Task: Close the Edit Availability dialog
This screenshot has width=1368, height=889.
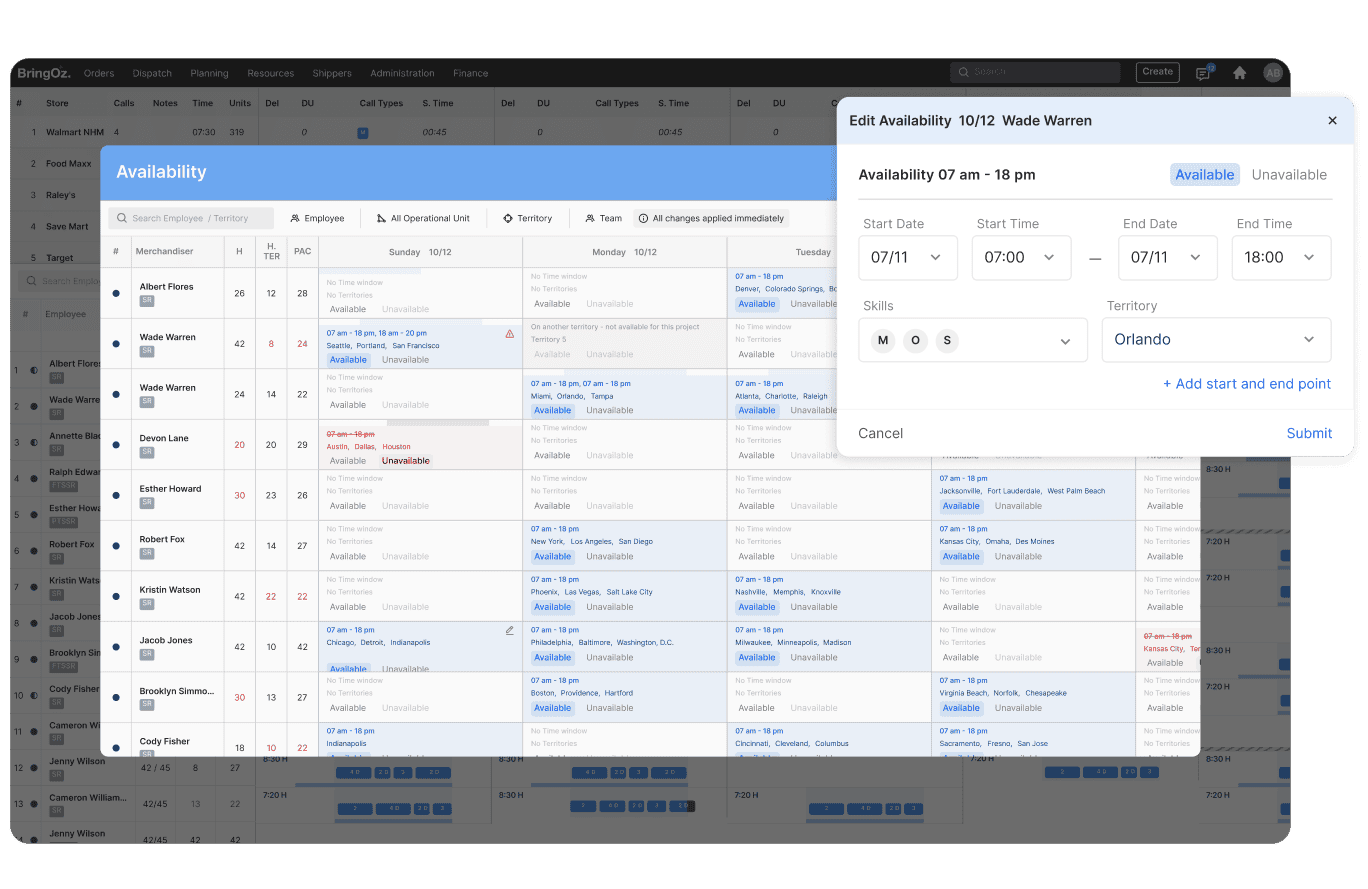Action: coord(1332,121)
